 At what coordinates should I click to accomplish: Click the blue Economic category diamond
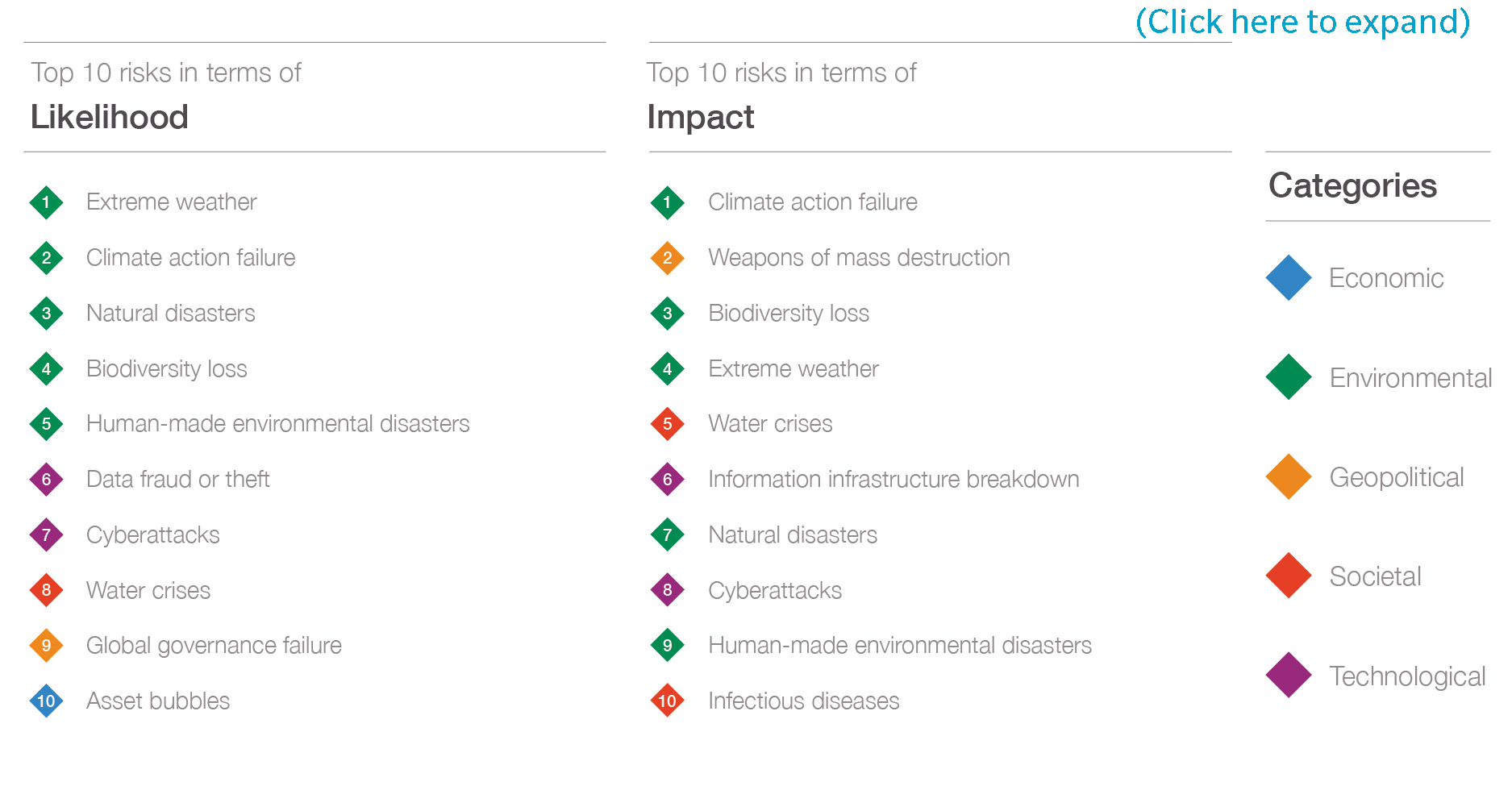1289,278
